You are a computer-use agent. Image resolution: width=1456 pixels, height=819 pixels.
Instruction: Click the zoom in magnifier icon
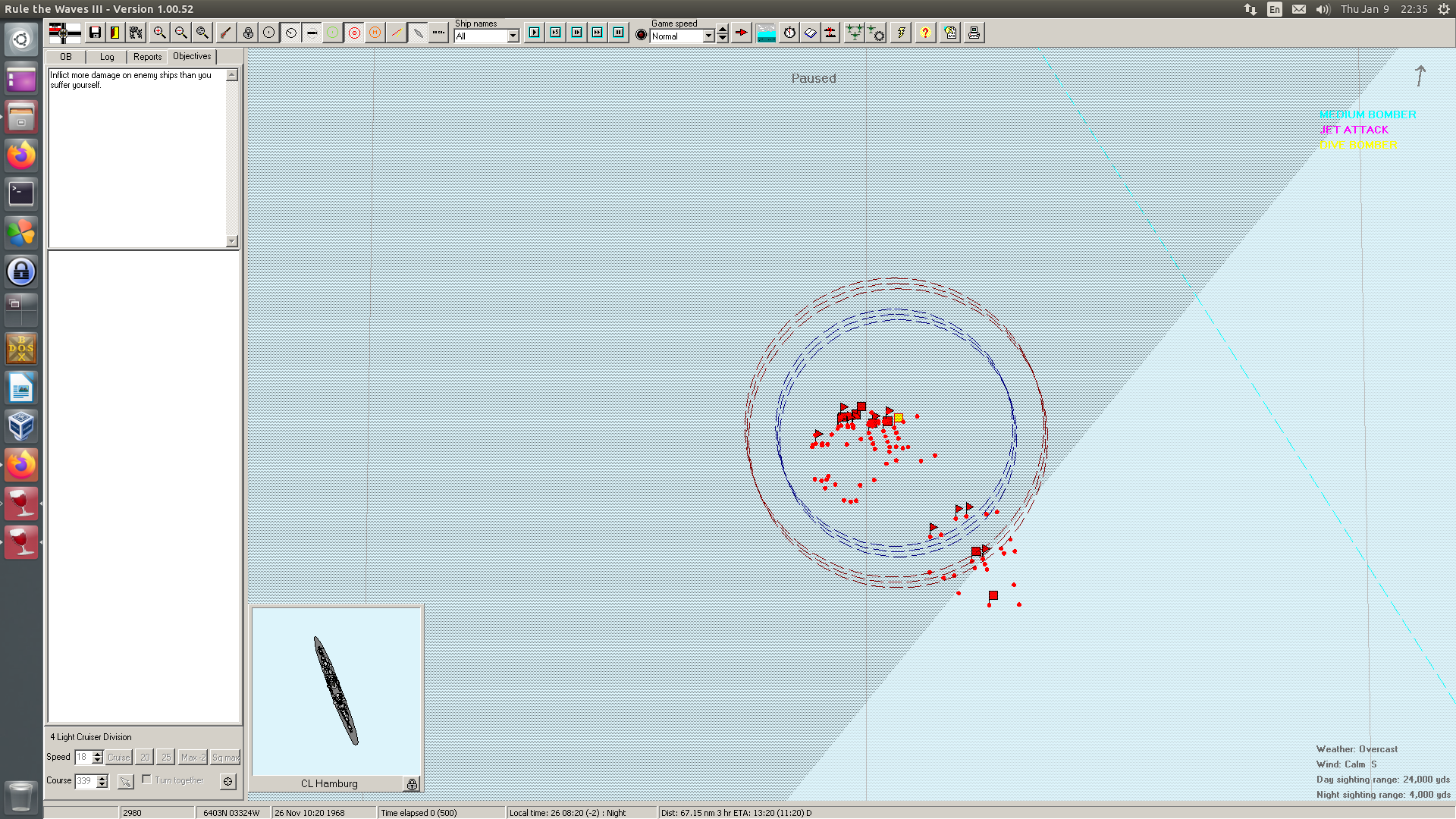[x=159, y=33]
